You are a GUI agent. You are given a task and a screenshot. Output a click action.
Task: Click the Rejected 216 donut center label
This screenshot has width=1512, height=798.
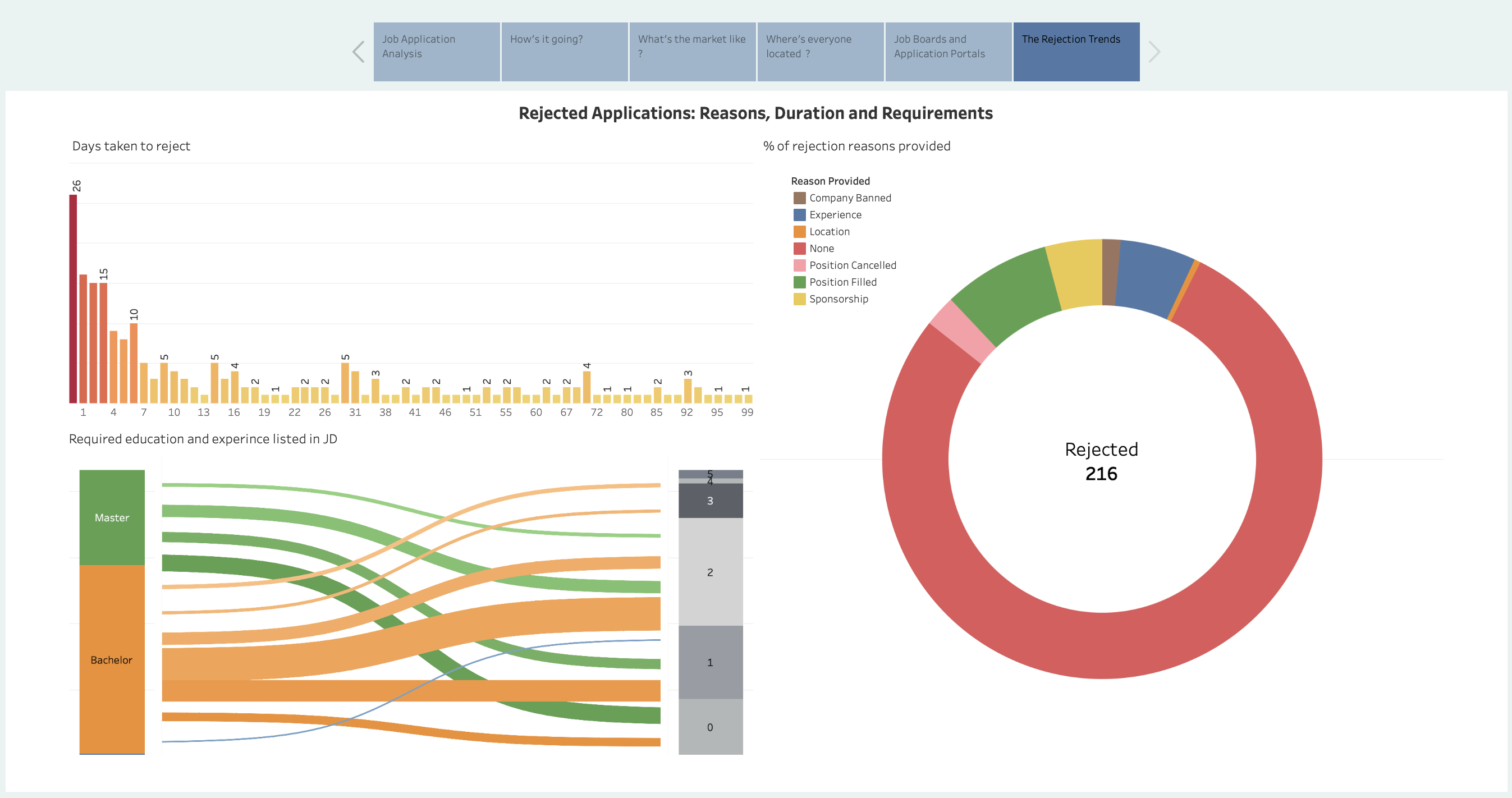click(1101, 461)
